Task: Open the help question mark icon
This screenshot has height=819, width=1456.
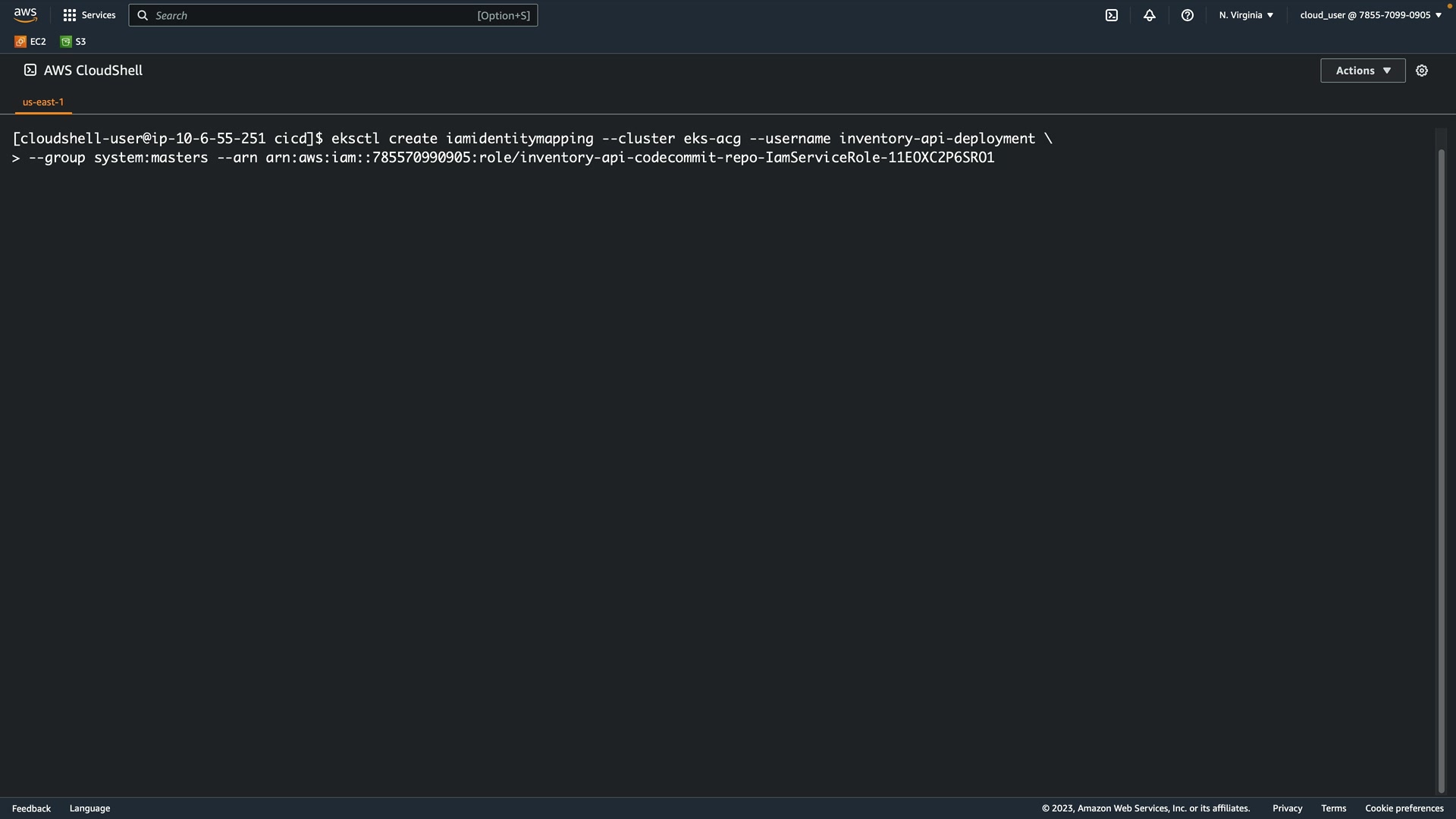Action: coord(1188,15)
